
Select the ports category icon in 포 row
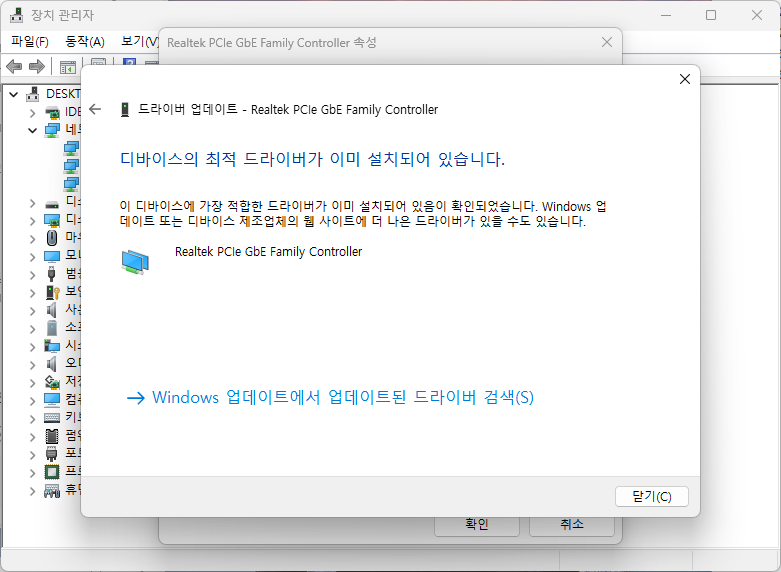(x=52, y=454)
